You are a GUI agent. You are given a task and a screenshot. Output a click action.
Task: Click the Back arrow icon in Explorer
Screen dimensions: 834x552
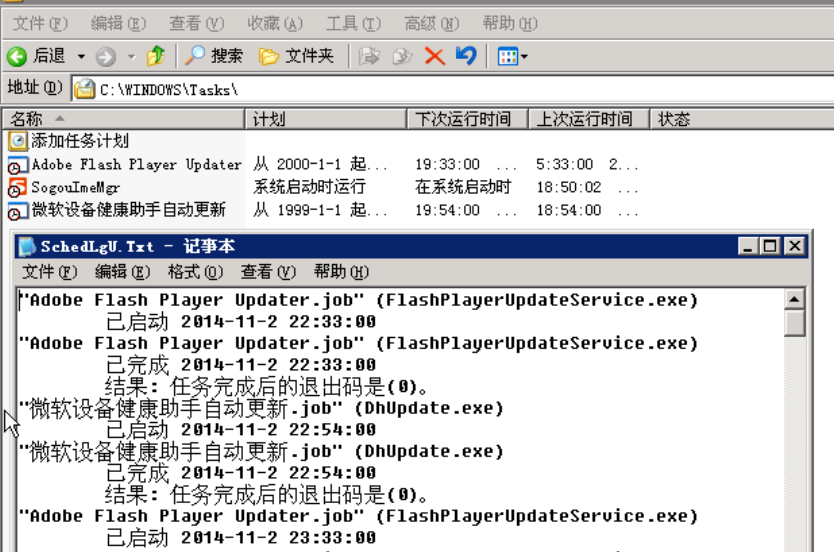tap(17, 56)
